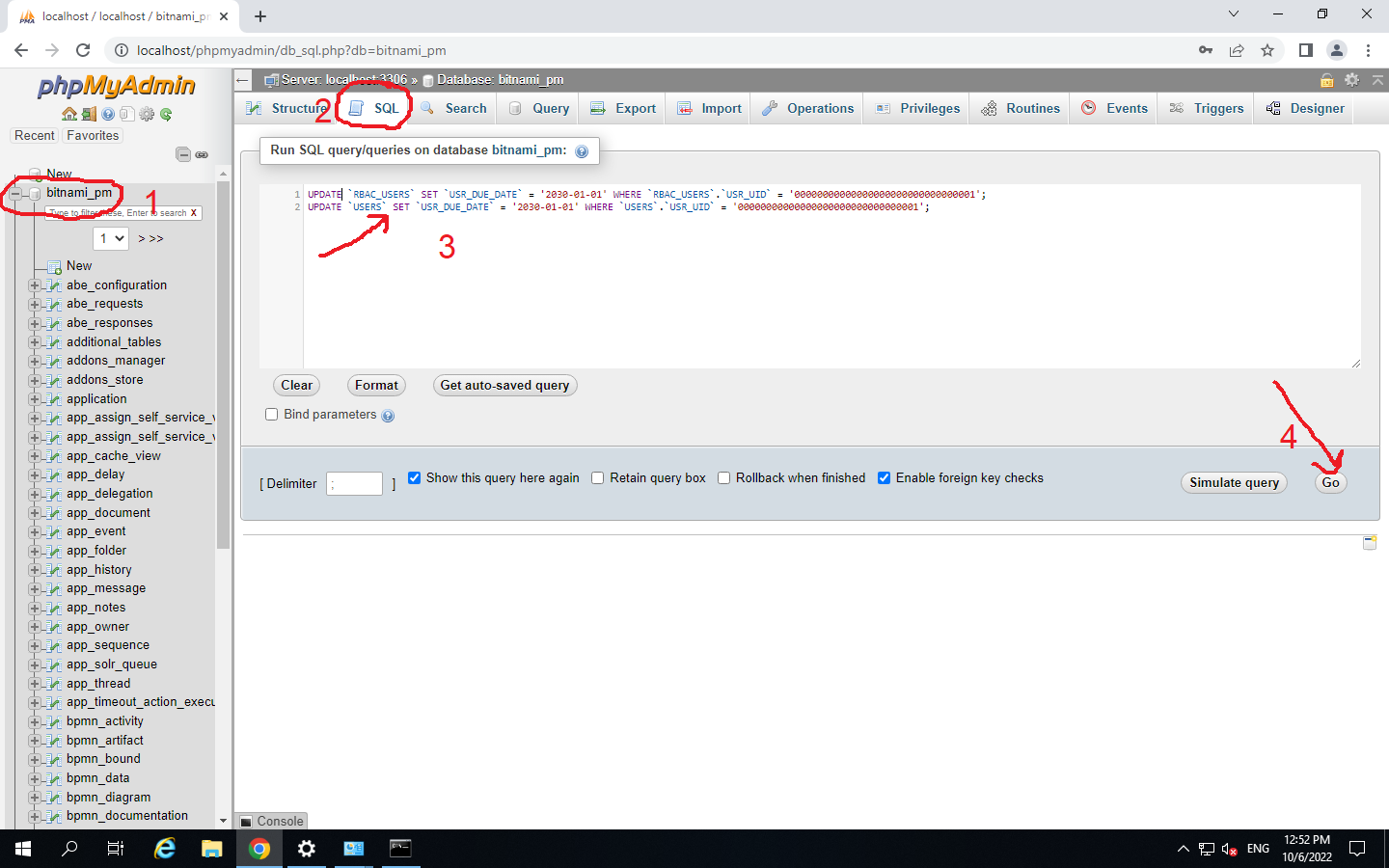Reload the page in Chrome
Screen dimensions: 1389x868
coord(83,50)
